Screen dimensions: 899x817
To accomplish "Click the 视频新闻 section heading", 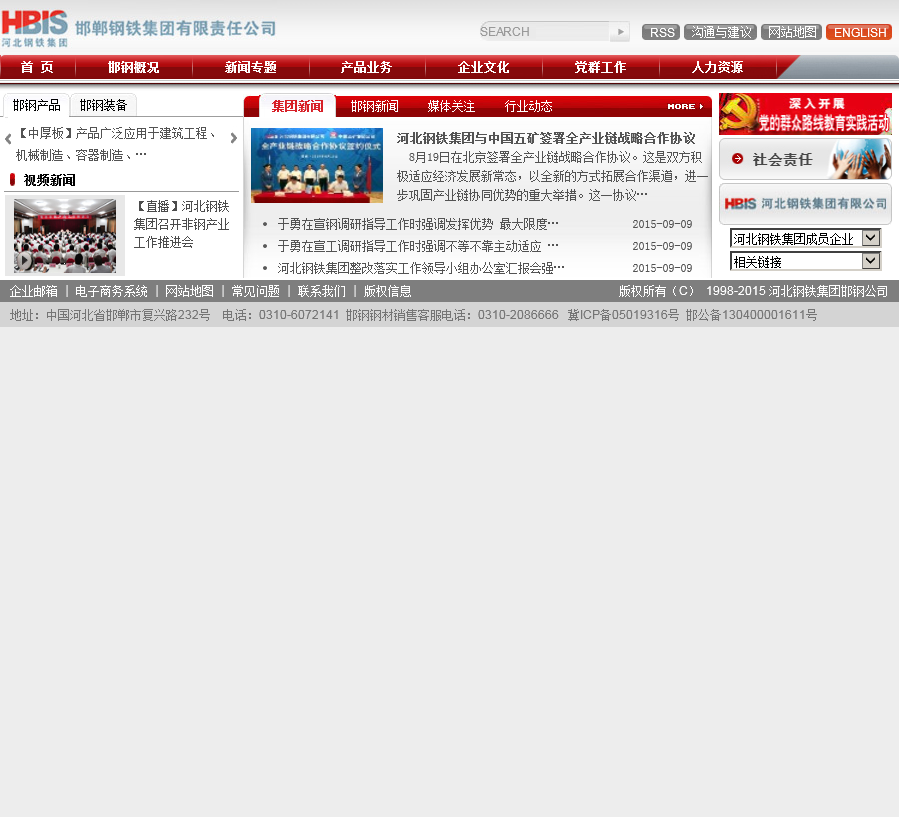I will [x=49, y=180].
